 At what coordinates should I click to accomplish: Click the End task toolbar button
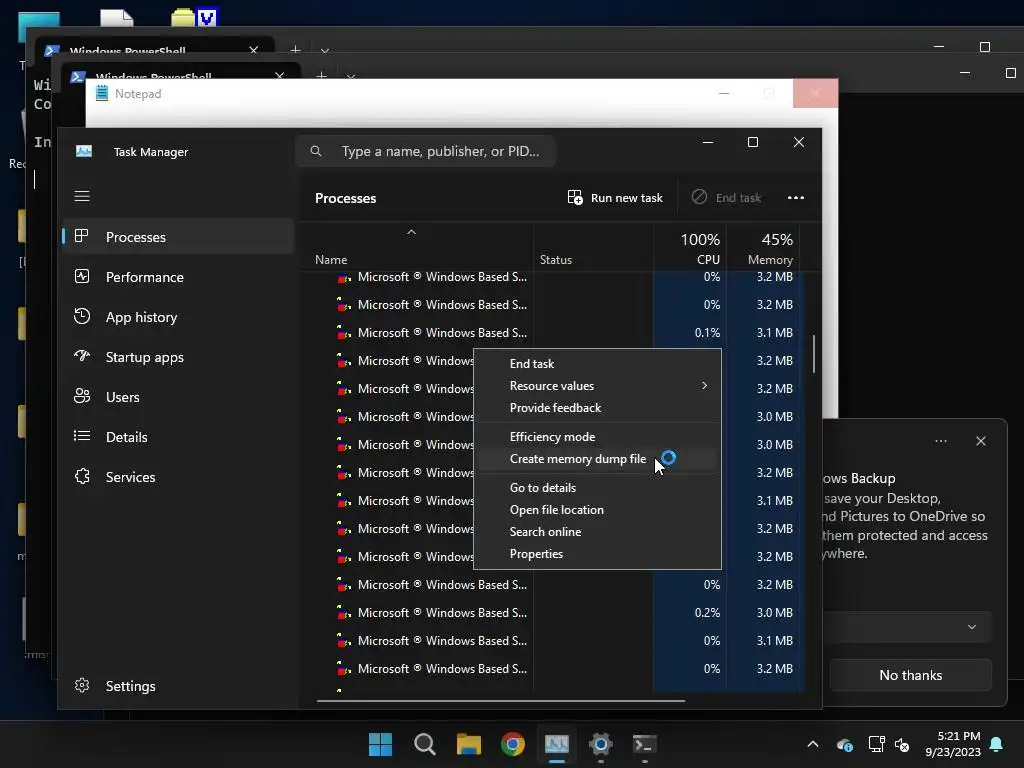(x=726, y=198)
